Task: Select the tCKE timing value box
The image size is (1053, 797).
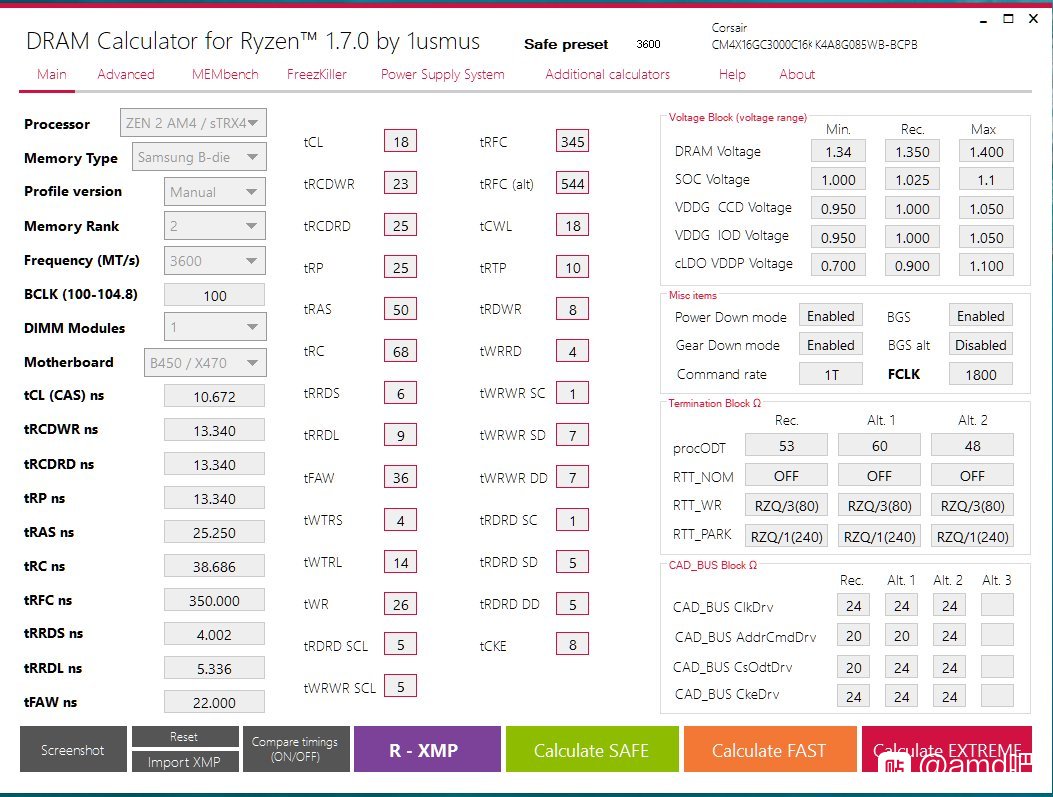Action: 573,645
